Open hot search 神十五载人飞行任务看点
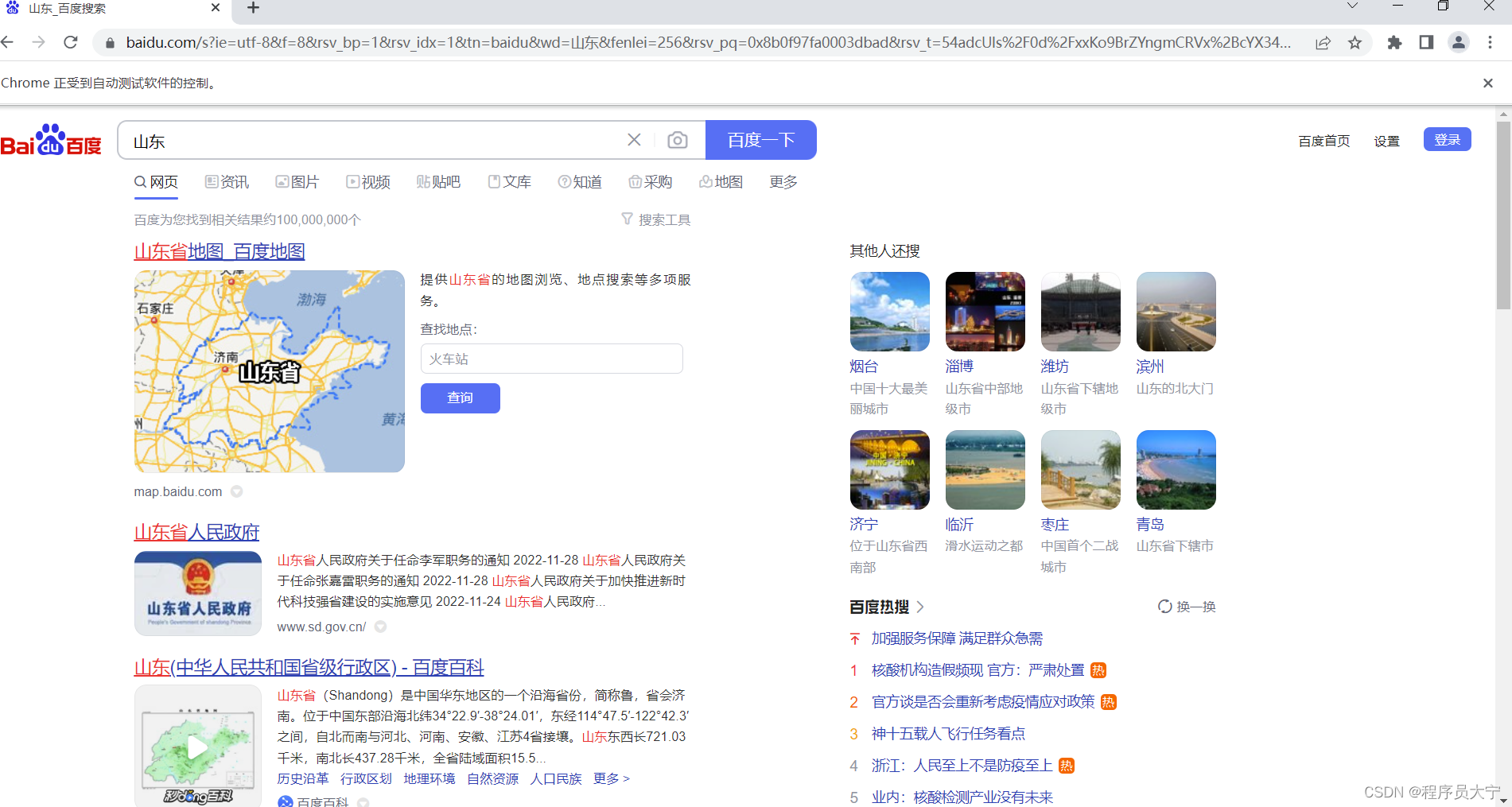 point(948,734)
